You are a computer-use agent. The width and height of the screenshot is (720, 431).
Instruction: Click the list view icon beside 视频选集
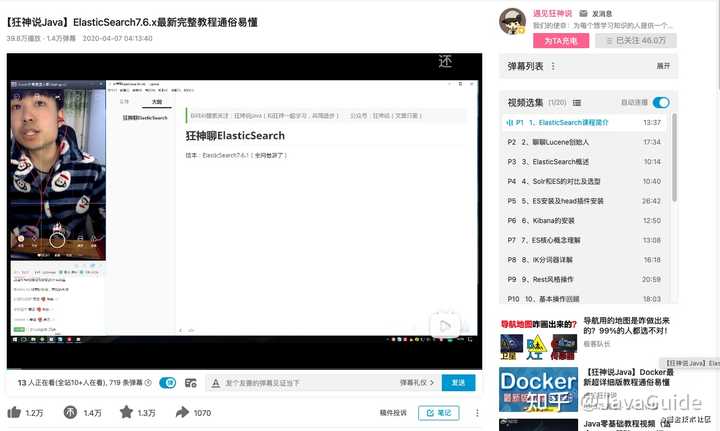577,103
